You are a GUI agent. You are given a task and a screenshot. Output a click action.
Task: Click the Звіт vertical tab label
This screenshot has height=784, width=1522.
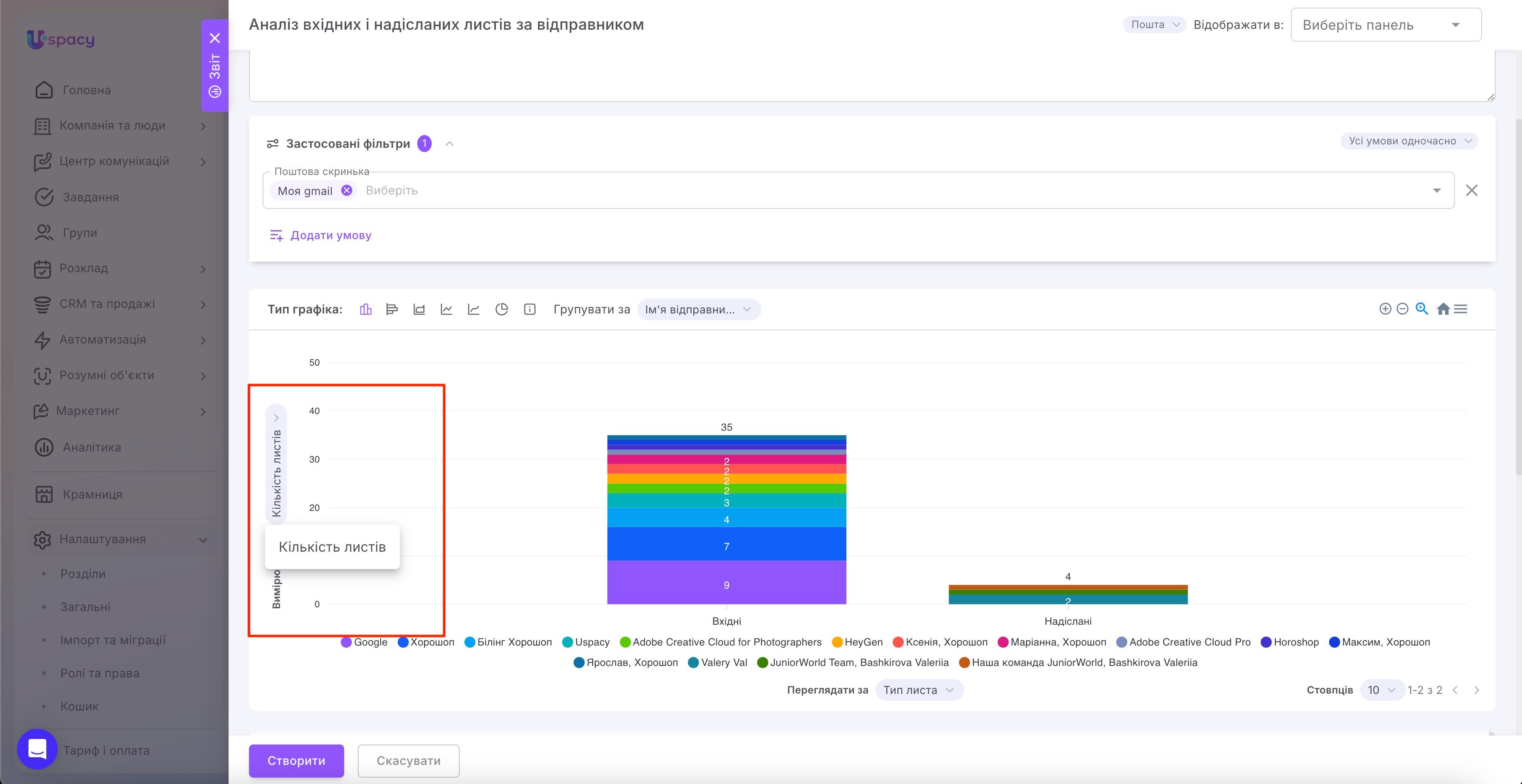tap(215, 66)
